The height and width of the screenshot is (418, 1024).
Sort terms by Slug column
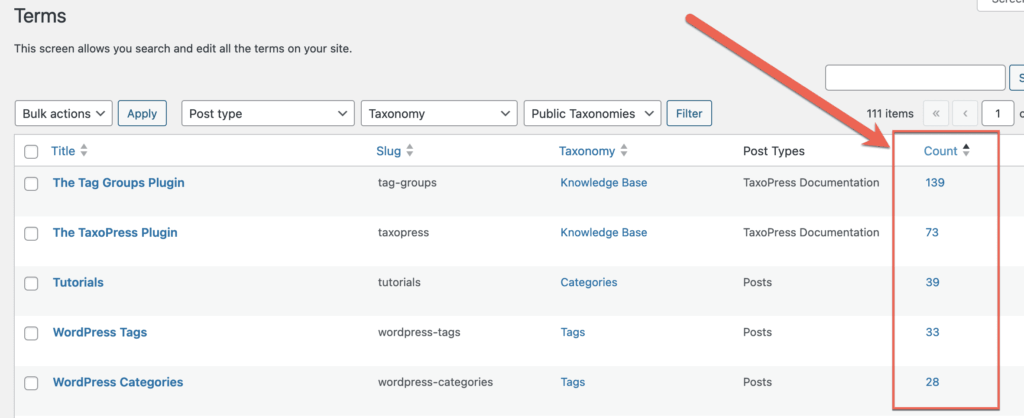(389, 151)
